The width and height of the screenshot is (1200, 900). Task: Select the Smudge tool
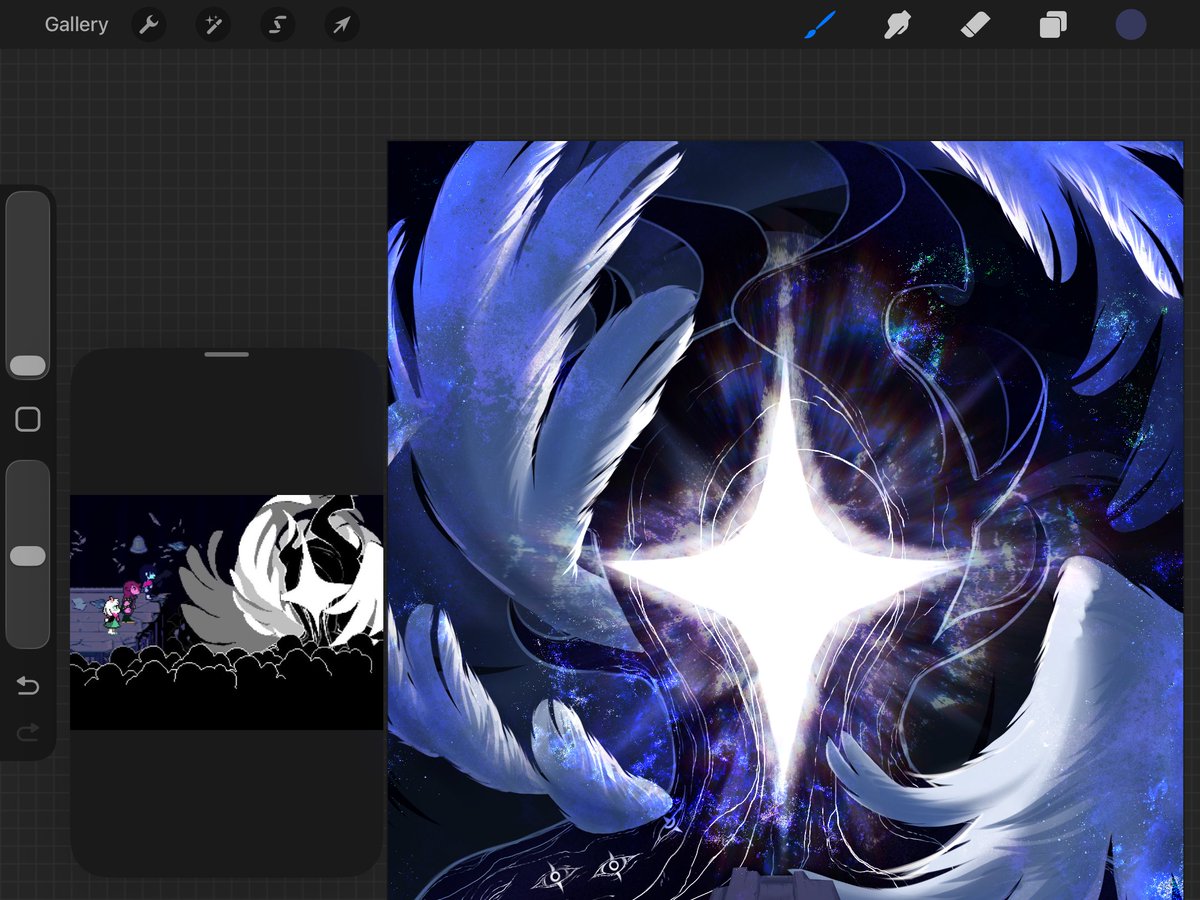coord(897,25)
